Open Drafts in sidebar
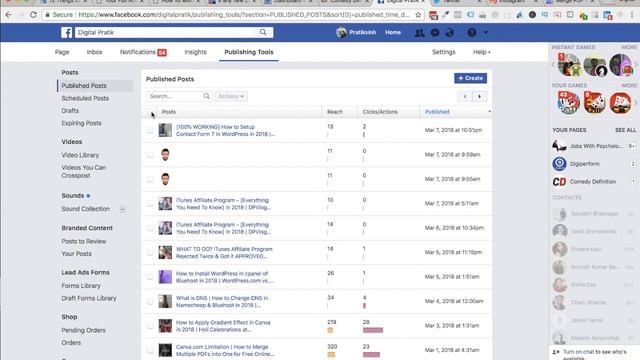640x360 pixels. coord(70,111)
